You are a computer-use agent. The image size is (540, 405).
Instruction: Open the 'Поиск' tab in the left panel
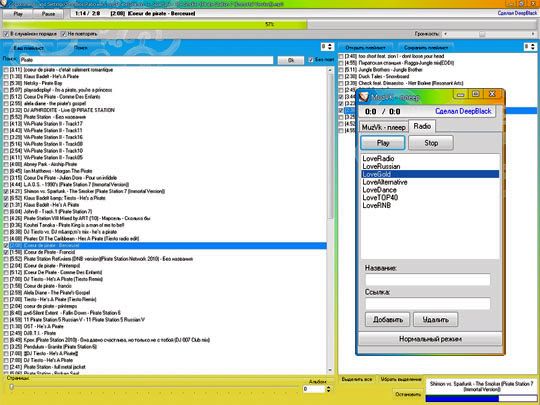(81, 48)
